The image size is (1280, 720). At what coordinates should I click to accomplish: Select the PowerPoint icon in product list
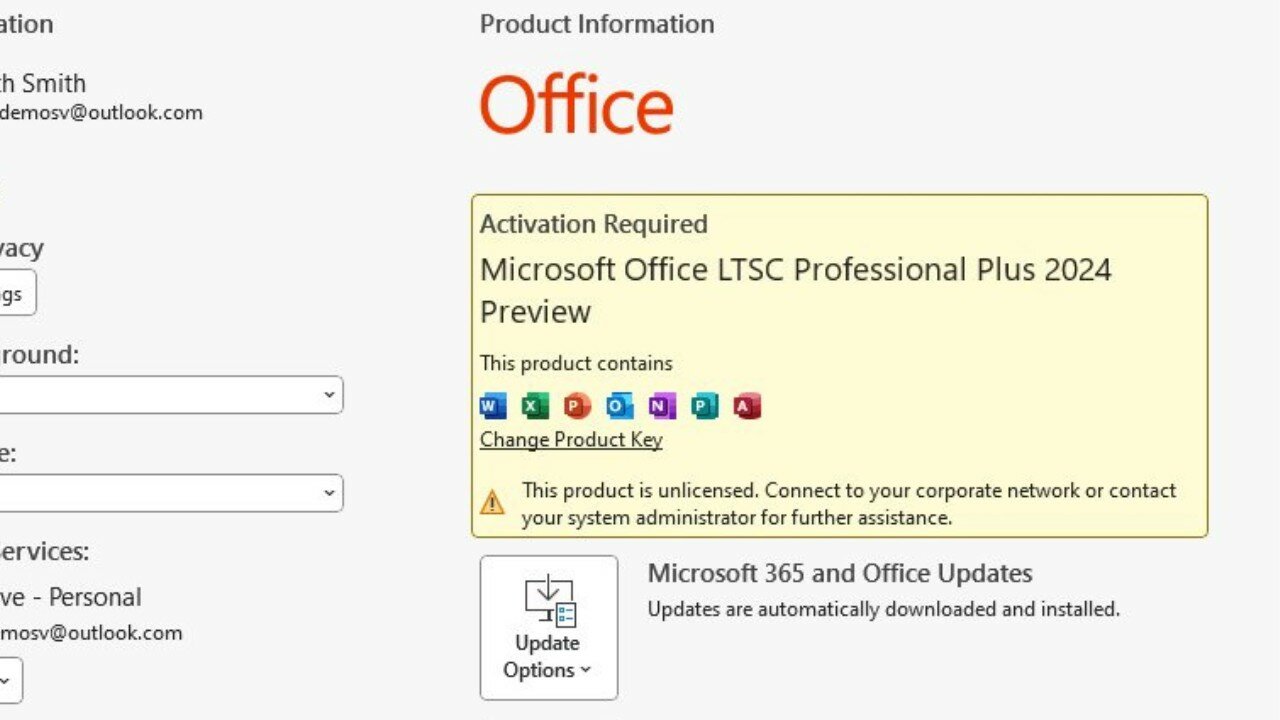pyautogui.click(x=577, y=405)
